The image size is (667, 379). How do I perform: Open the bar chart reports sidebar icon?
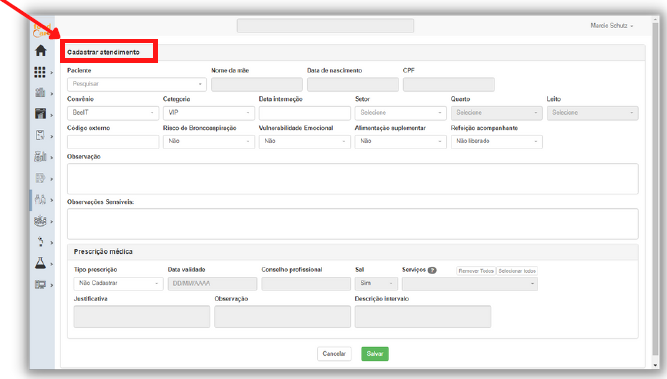tap(40, 157)
